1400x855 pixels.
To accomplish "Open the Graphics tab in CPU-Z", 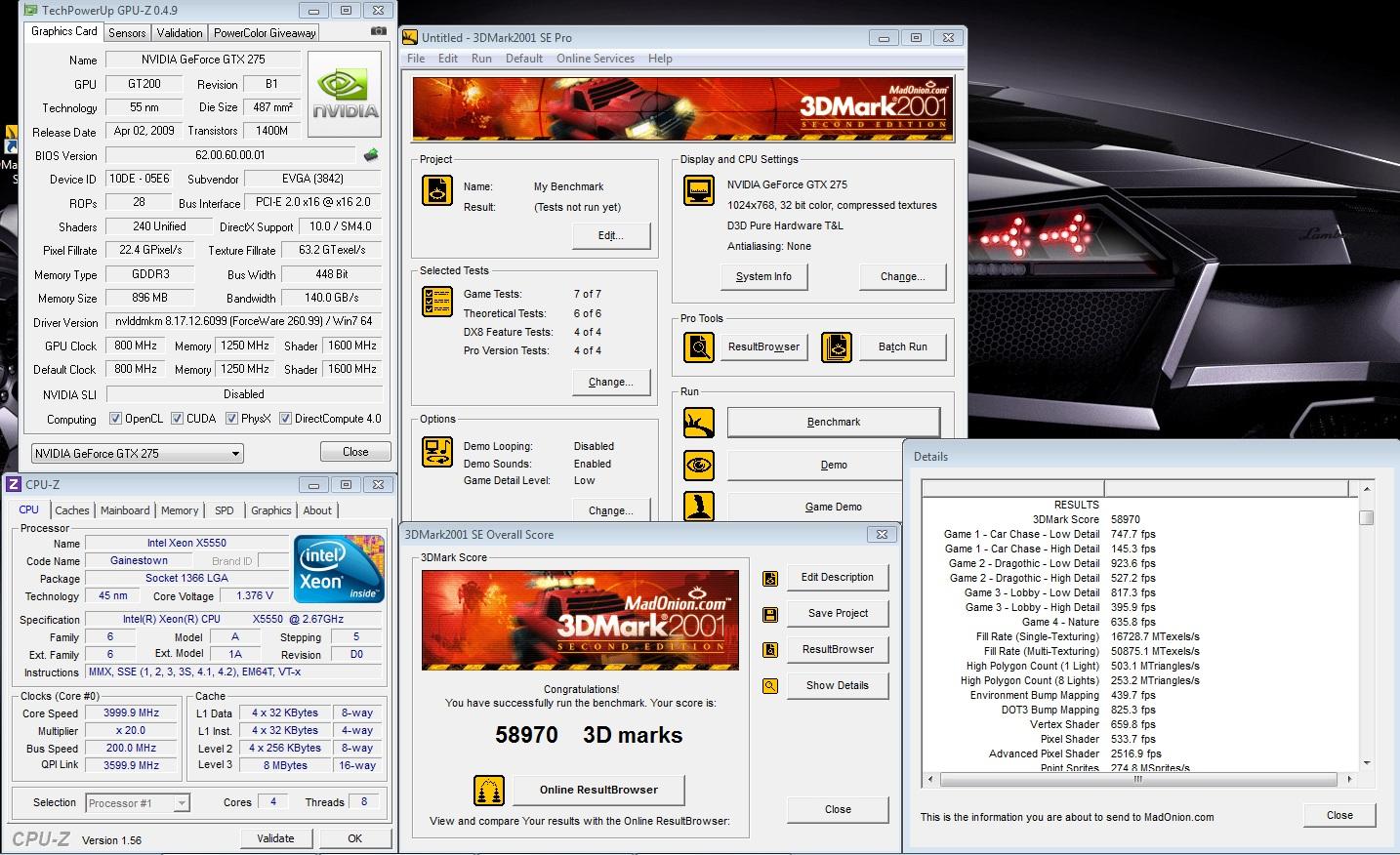I will point(271,510).
